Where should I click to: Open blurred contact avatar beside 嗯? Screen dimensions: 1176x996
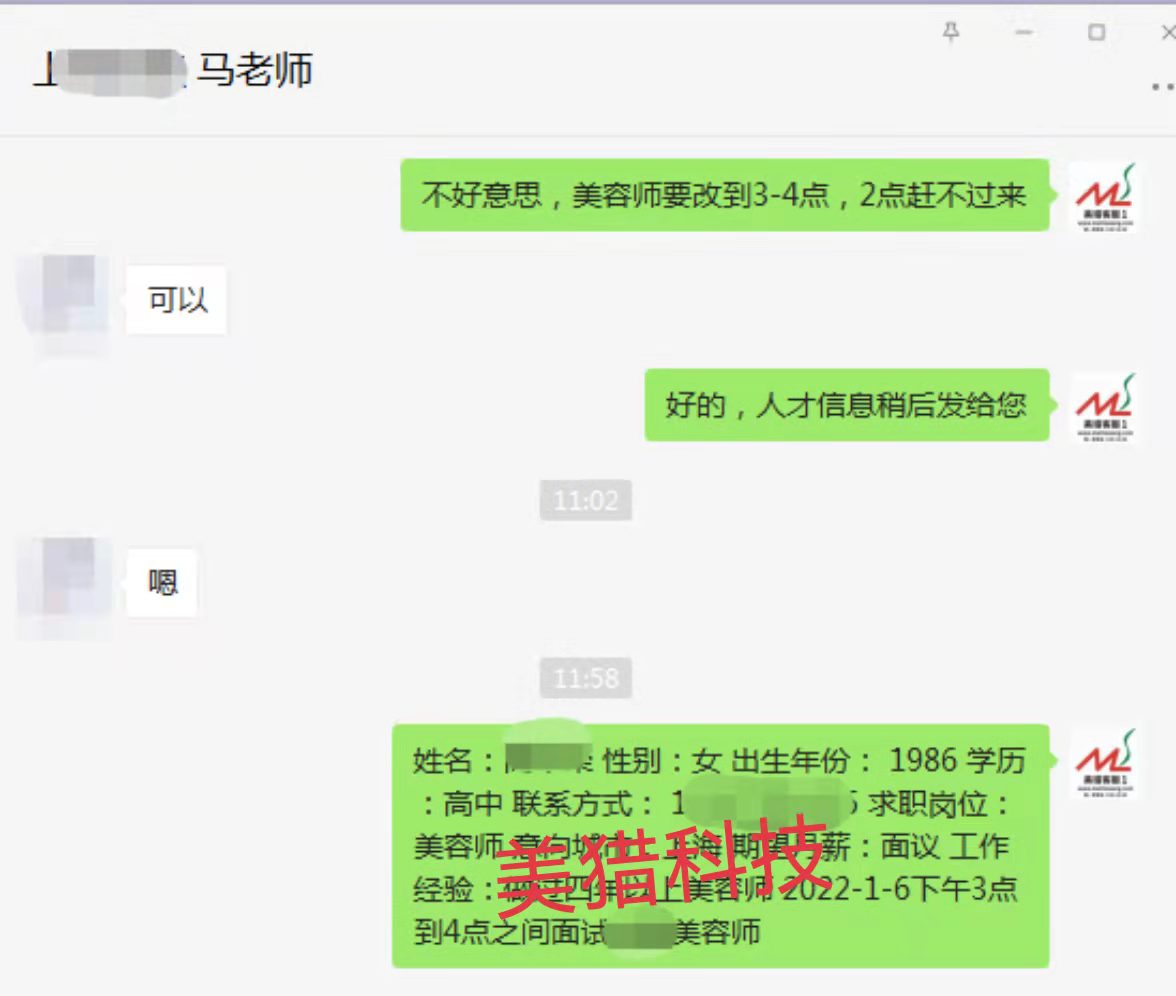click(x=63, y=582)
